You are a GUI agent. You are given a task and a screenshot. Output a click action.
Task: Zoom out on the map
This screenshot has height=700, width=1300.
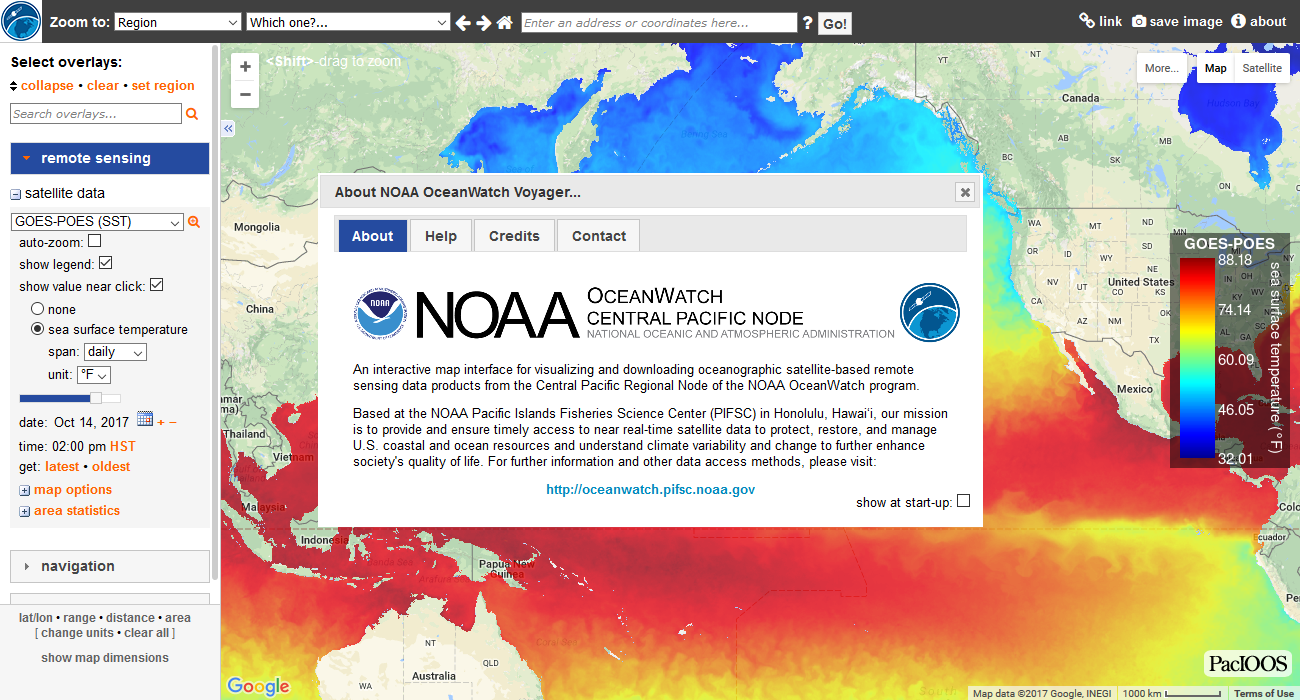point(246,95)
